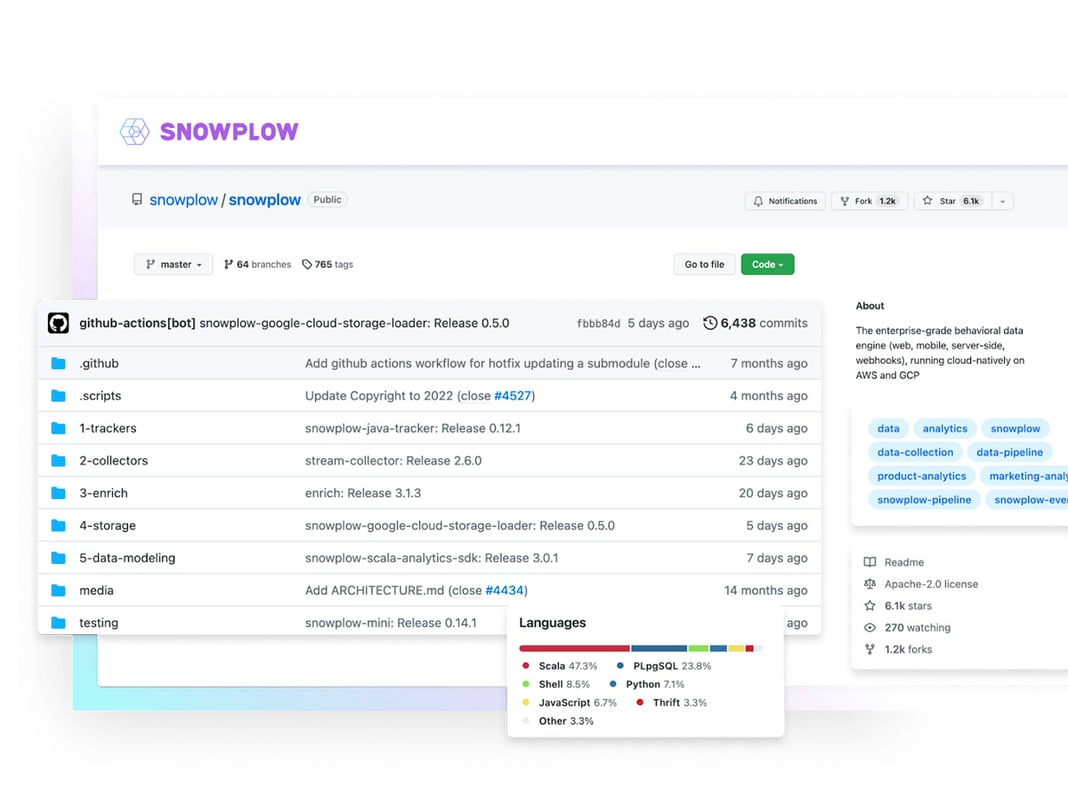1068x788 pixels.
Task: Click the Snowplow hexagon logo
Action: 134,131
